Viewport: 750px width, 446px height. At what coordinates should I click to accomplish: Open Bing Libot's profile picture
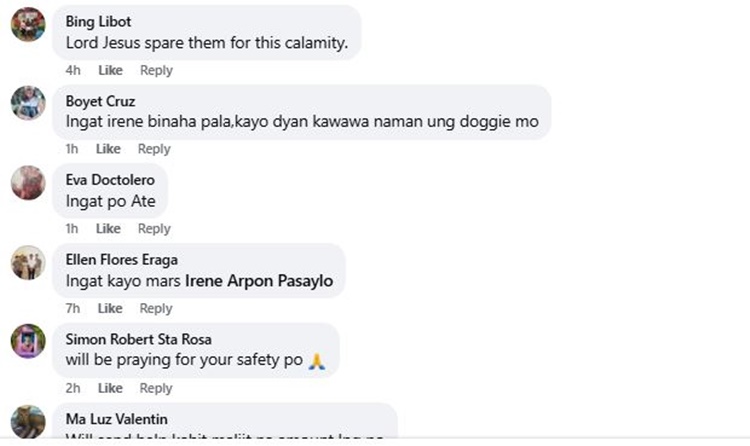pyautogui.click(x=28, y=24)
